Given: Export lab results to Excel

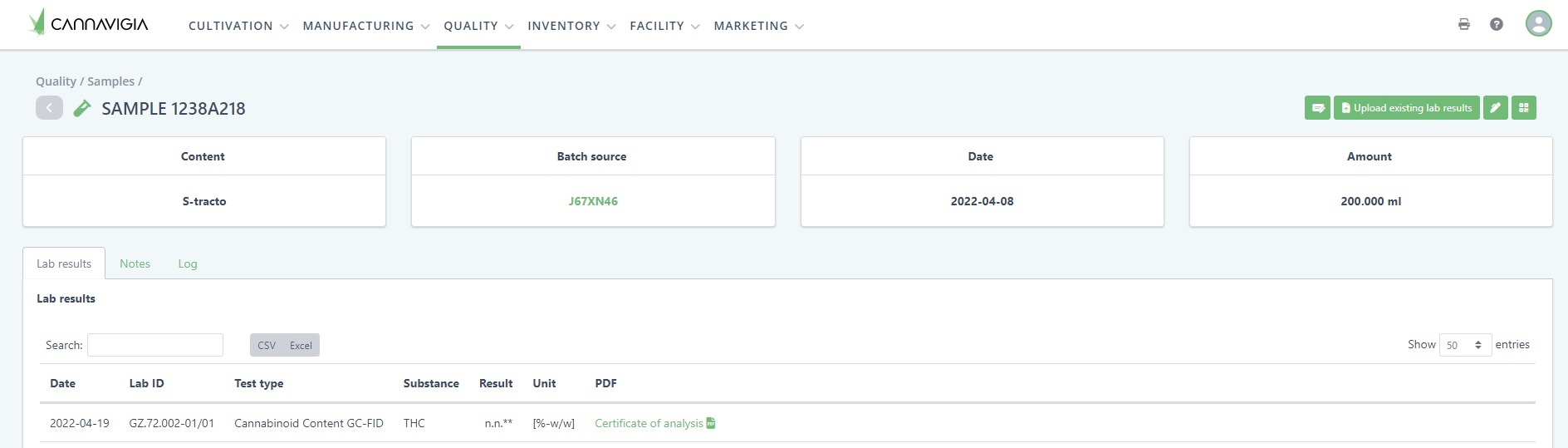Looking at the screenshot, I should click(301, 345).
